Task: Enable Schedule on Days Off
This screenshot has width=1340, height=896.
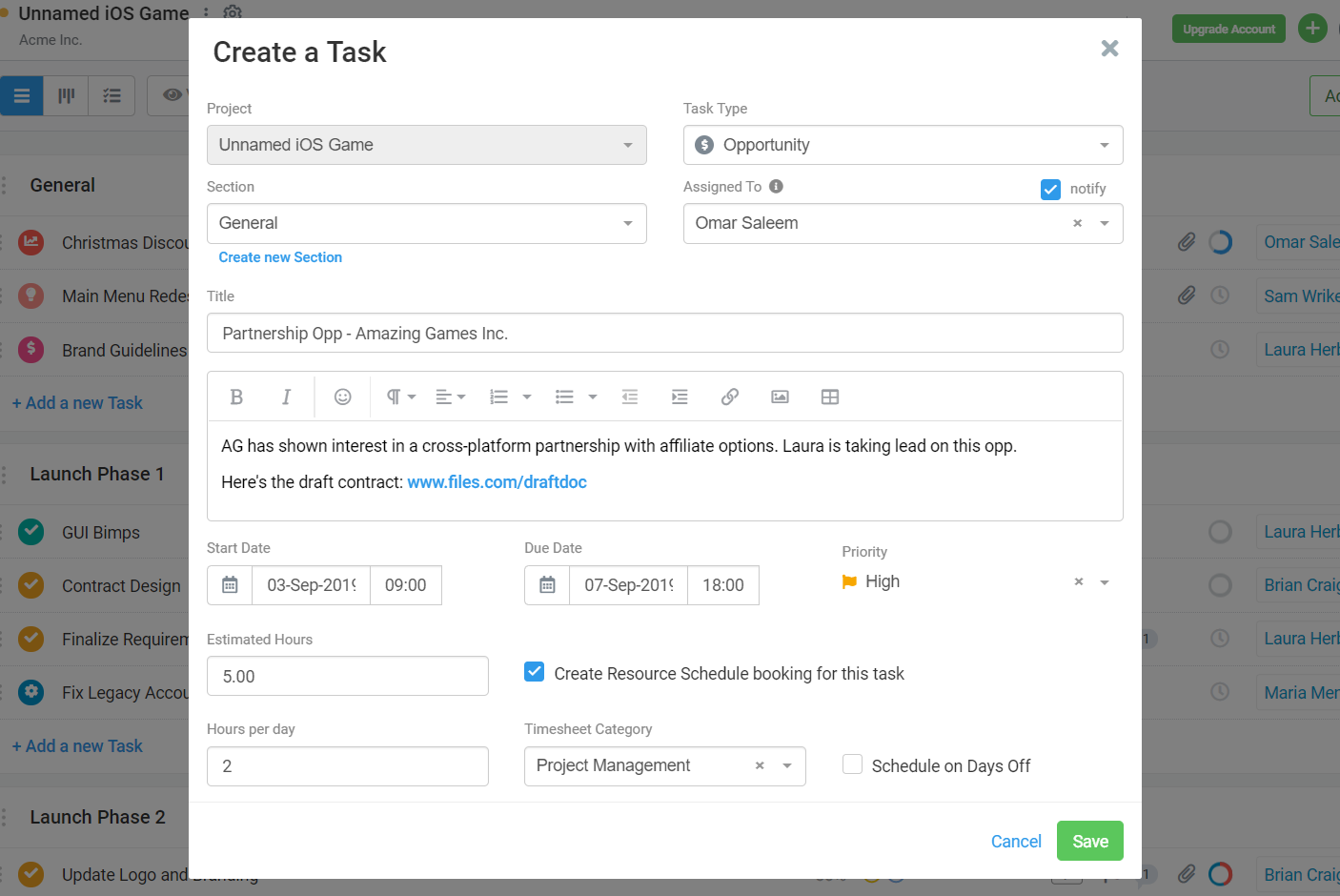Action: (x=852, y=764)
